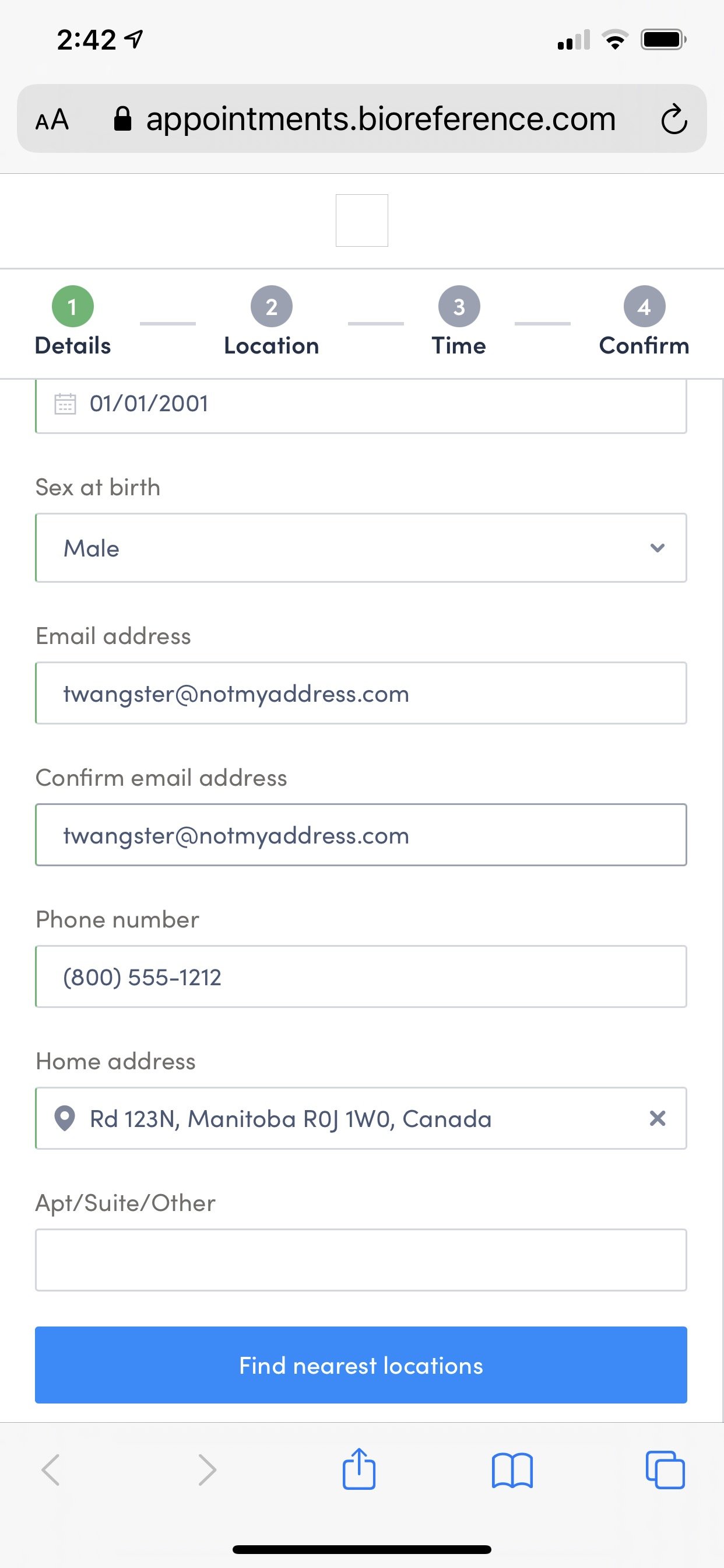
Task: Open the Safari bookmarks book icon
Action: pos(512,1471)
